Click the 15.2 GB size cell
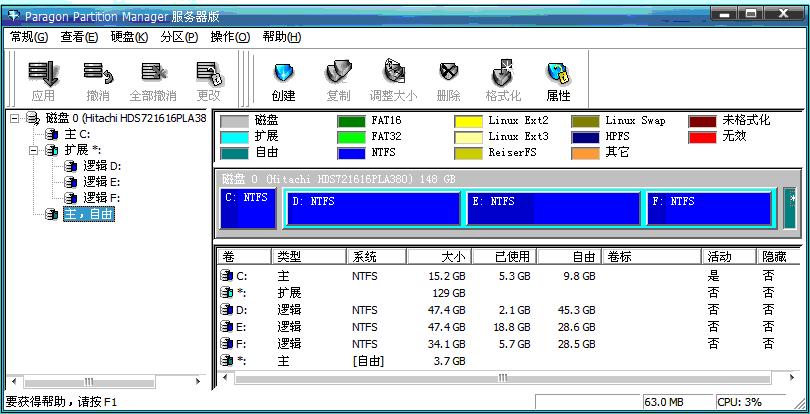The height and width of the screenshot is (414, 810). coord(447,277)
